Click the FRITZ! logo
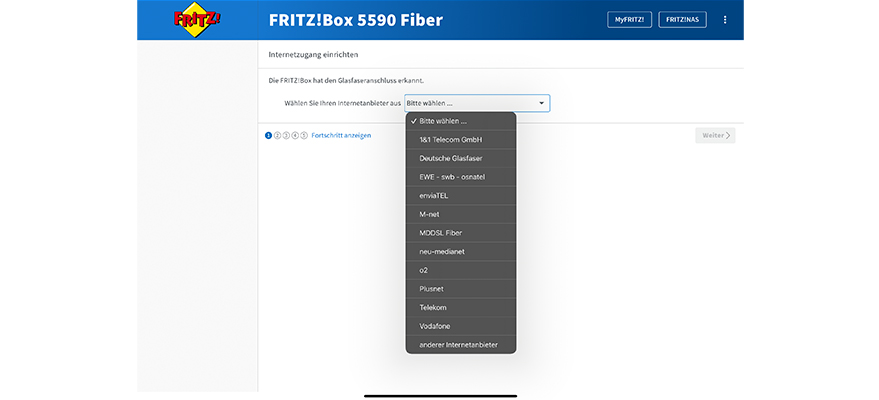879x400 pixels. (197, 20)
